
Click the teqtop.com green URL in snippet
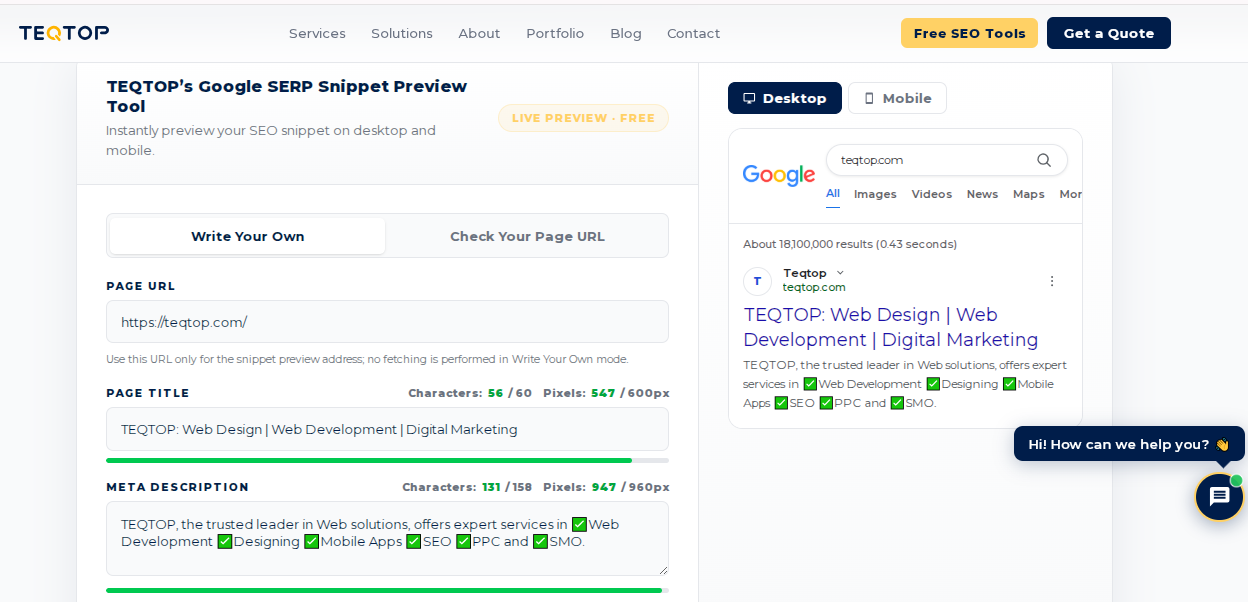[814, 288]
